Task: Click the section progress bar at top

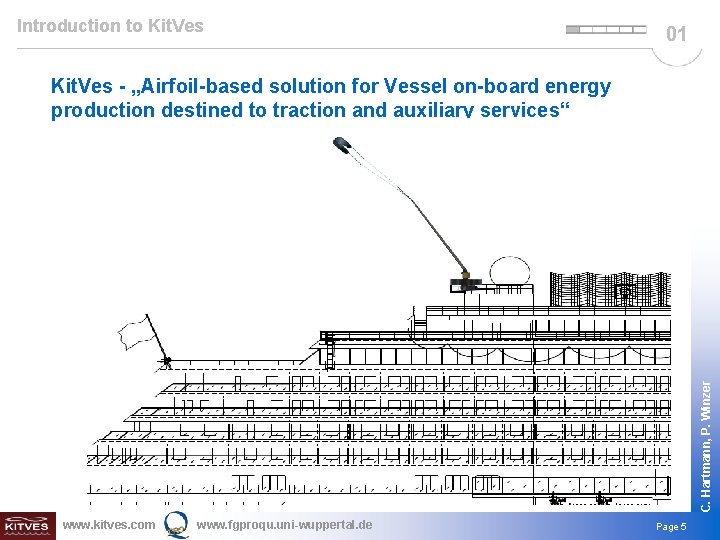Action: click(x=606, y=30)
